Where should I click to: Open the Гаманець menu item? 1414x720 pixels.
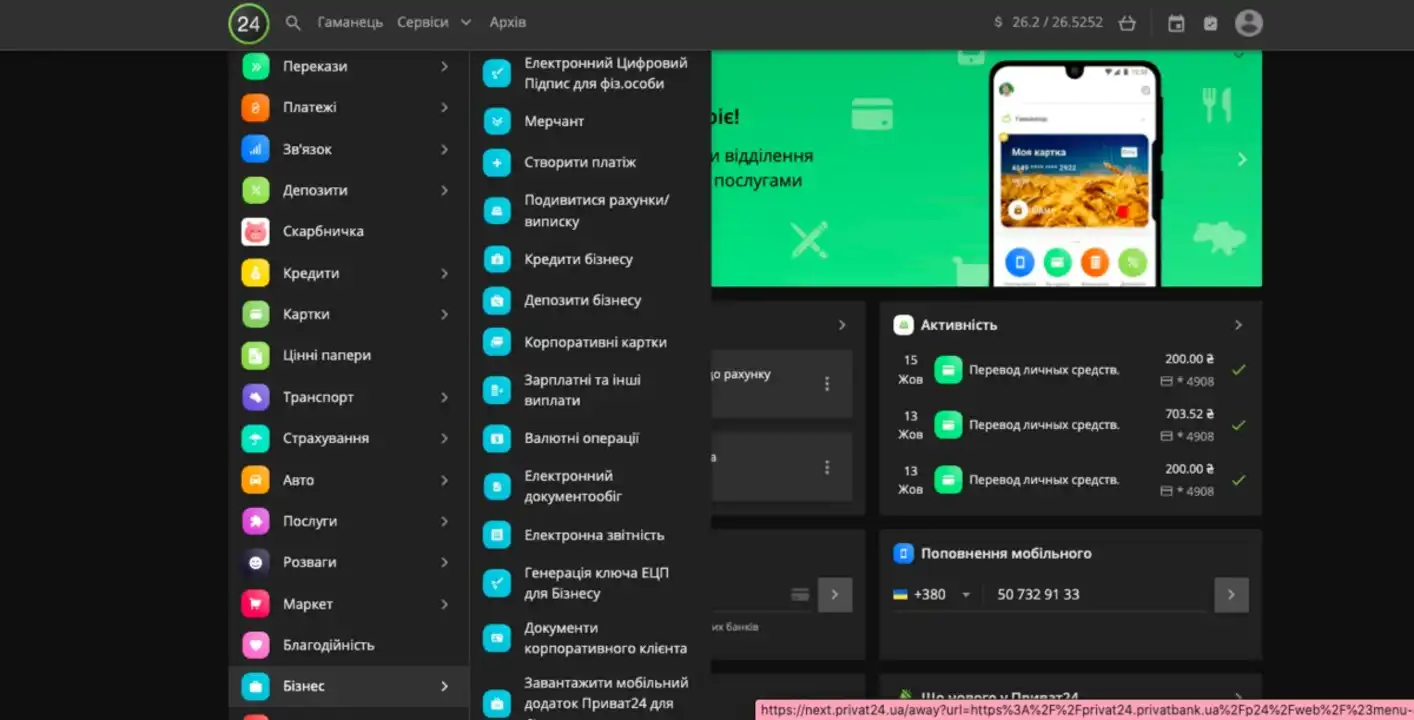[350, 22]
